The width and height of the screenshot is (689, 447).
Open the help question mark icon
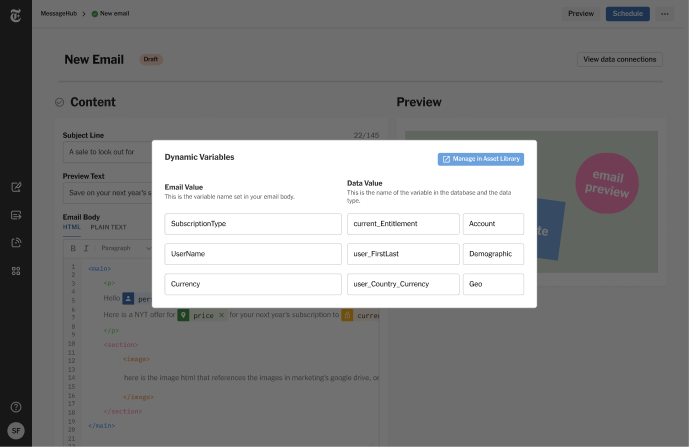(16, 407)
